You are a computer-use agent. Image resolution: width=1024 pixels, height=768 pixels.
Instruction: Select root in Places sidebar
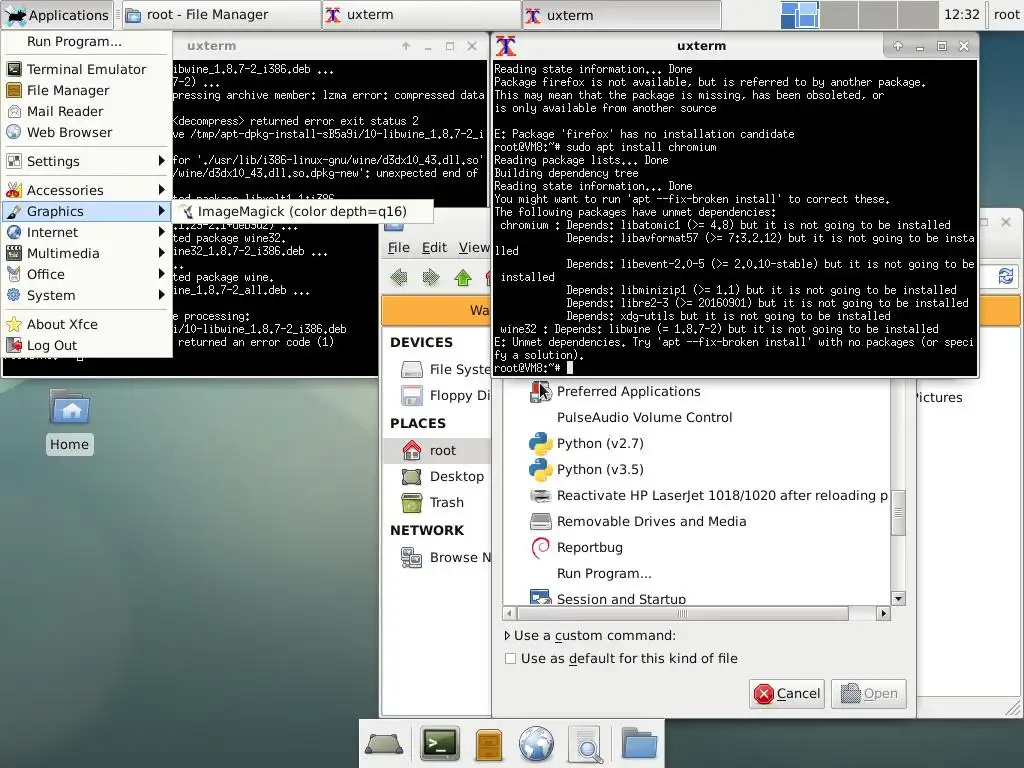[436, 450]
